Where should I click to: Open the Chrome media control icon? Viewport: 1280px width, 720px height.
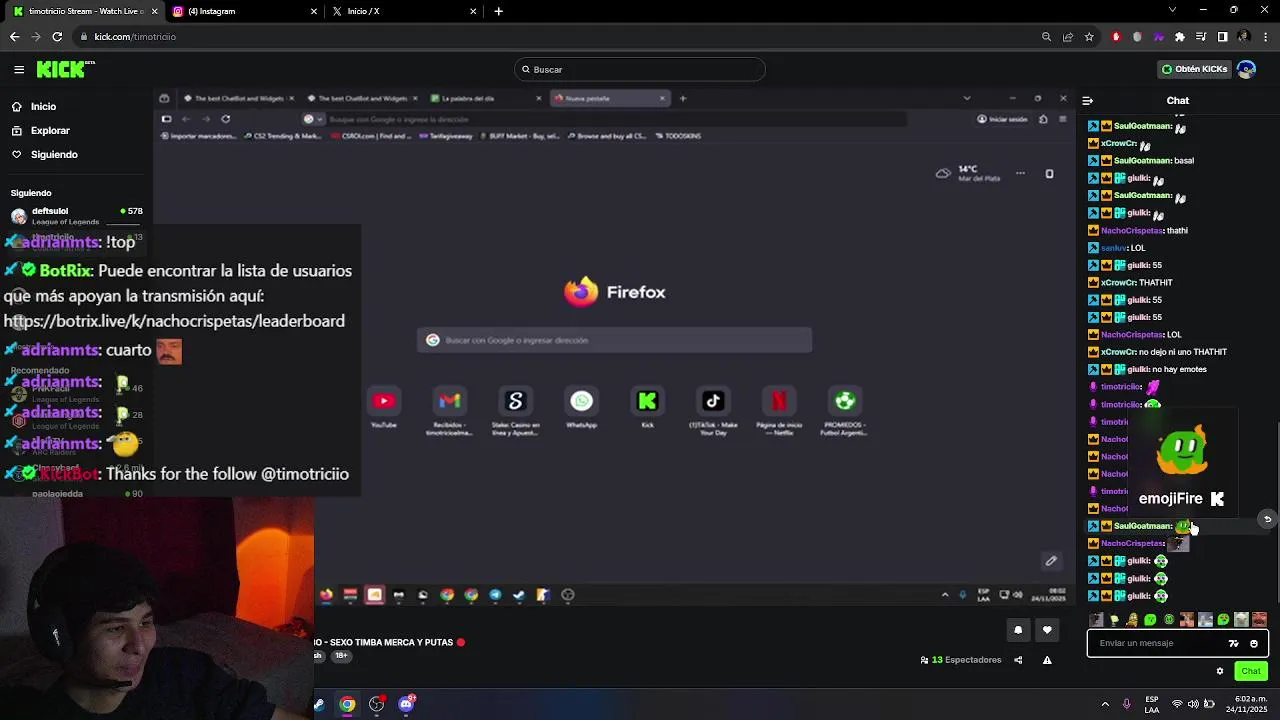[1201, 37]
